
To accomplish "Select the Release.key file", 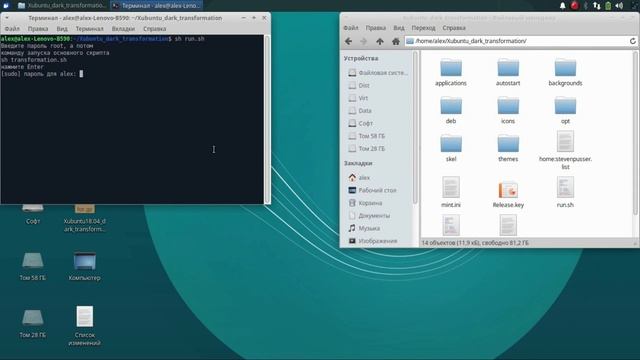I will [x=508, y=195].
